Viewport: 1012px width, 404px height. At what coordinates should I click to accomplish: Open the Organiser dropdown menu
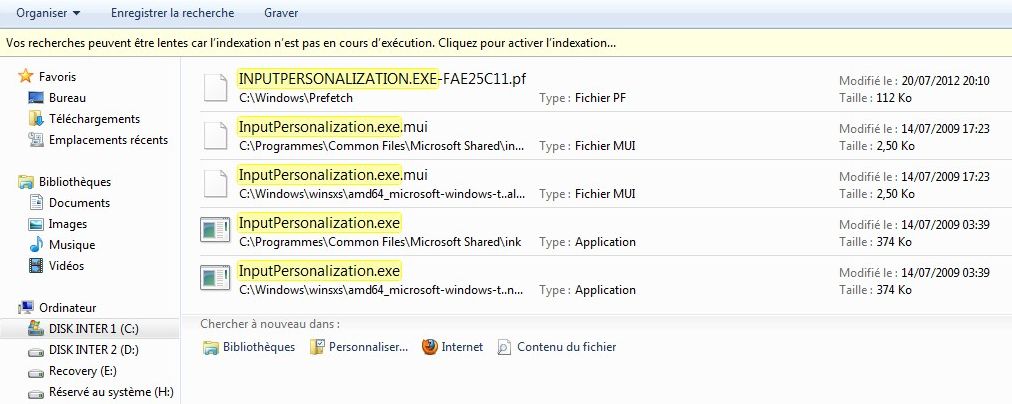(x=48, y=13)
